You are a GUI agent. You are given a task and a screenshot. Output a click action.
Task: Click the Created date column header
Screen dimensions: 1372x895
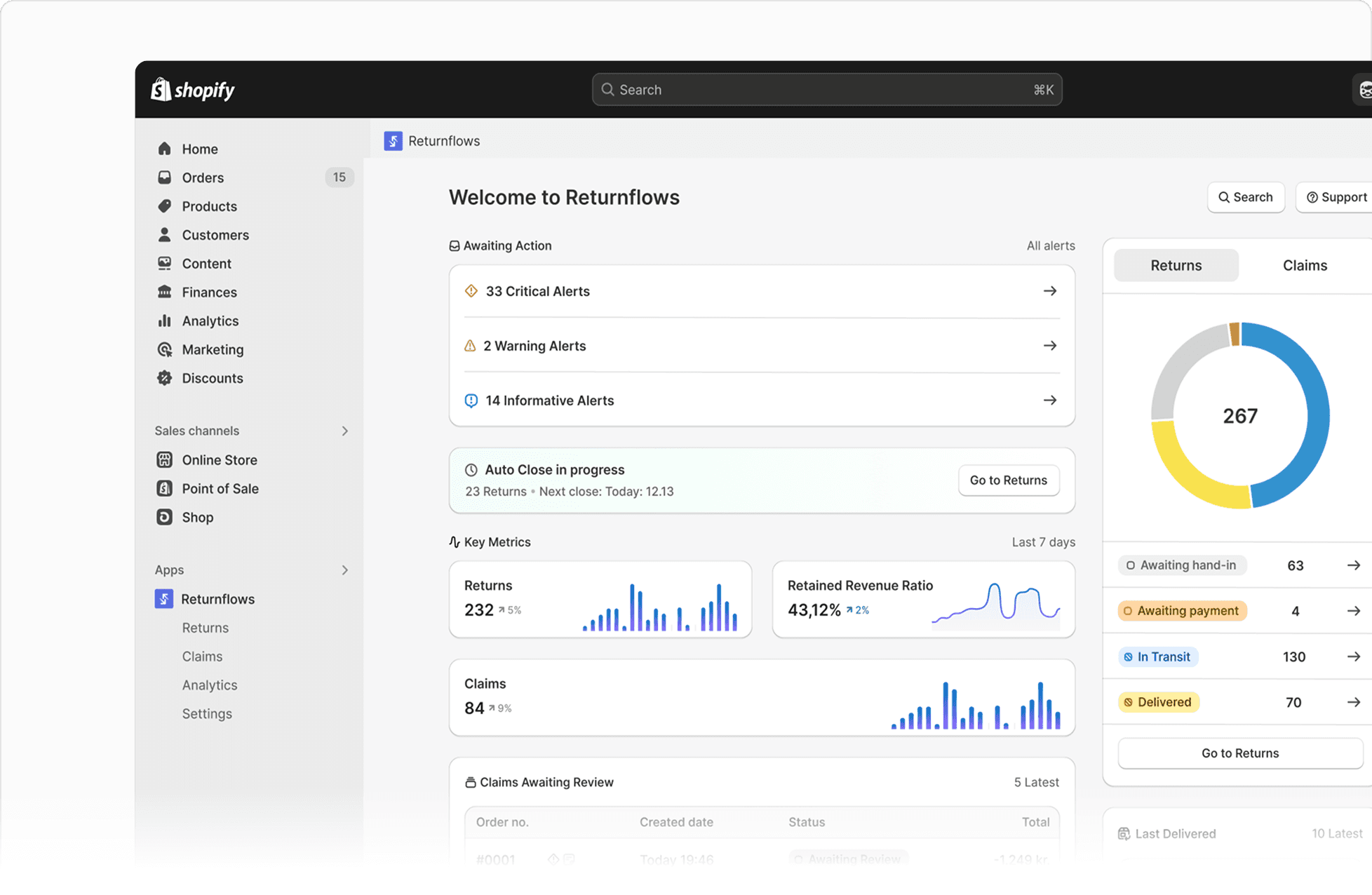pyautogui.click(x=676, y=822)
